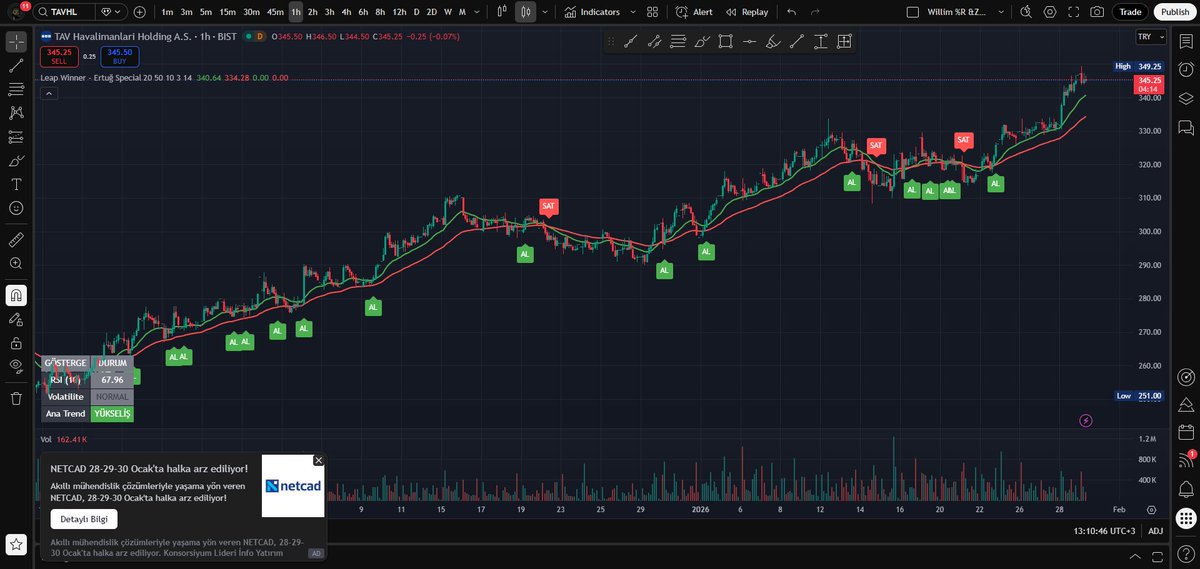Click the Detaylı Bilgi ad button

pos(84,519)
